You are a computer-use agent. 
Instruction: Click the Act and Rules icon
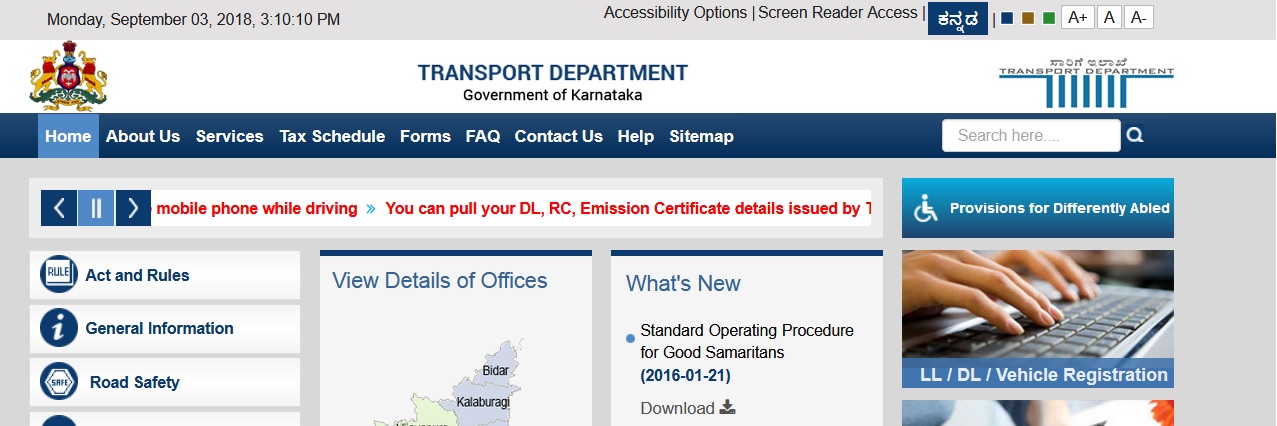click(59, 274)
